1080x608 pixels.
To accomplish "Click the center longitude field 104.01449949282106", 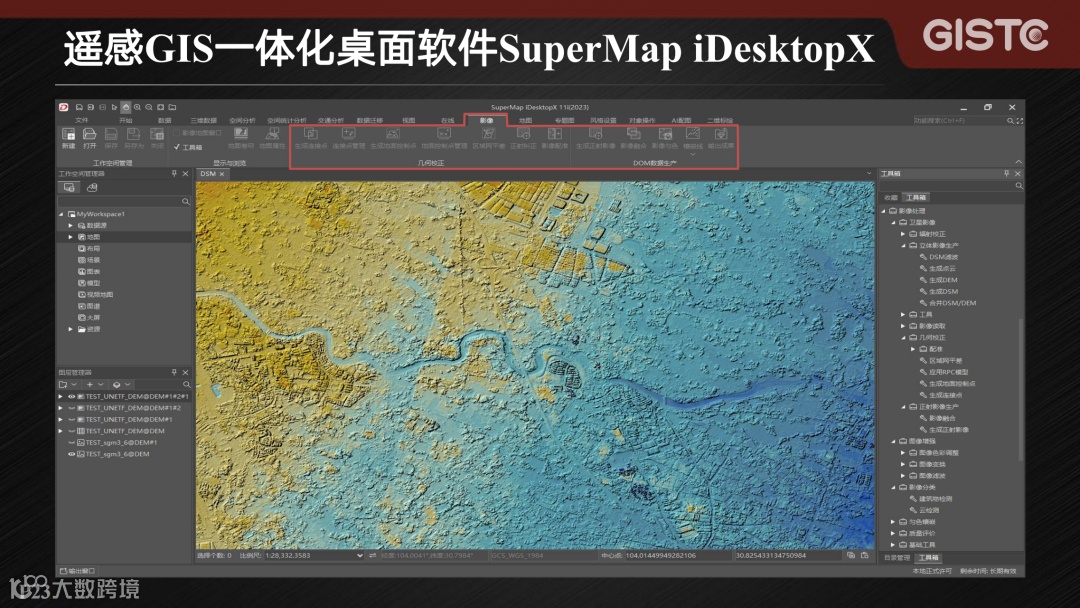I will (676, 555).
